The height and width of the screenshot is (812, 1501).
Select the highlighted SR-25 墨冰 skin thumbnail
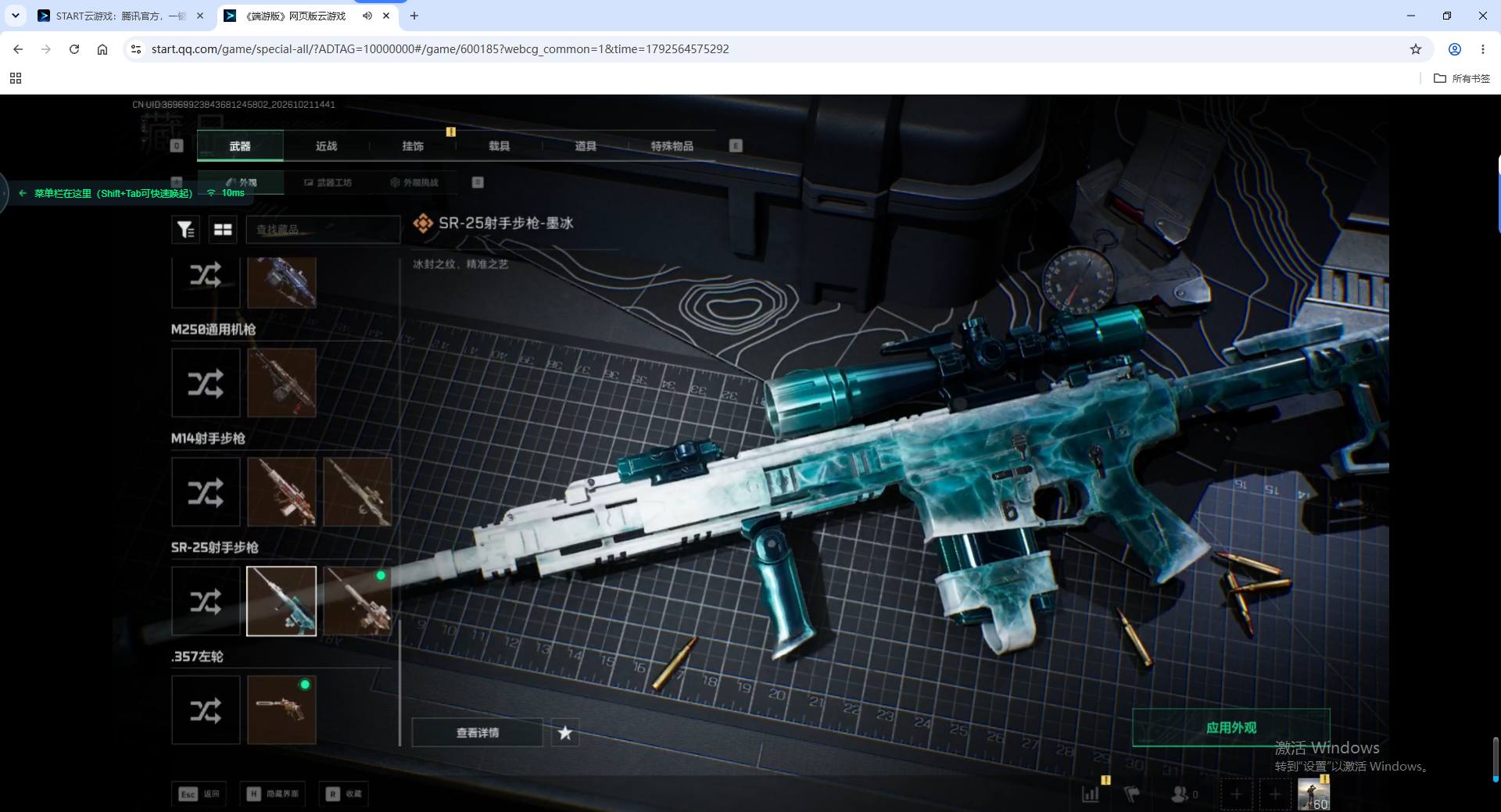(281, 601)
